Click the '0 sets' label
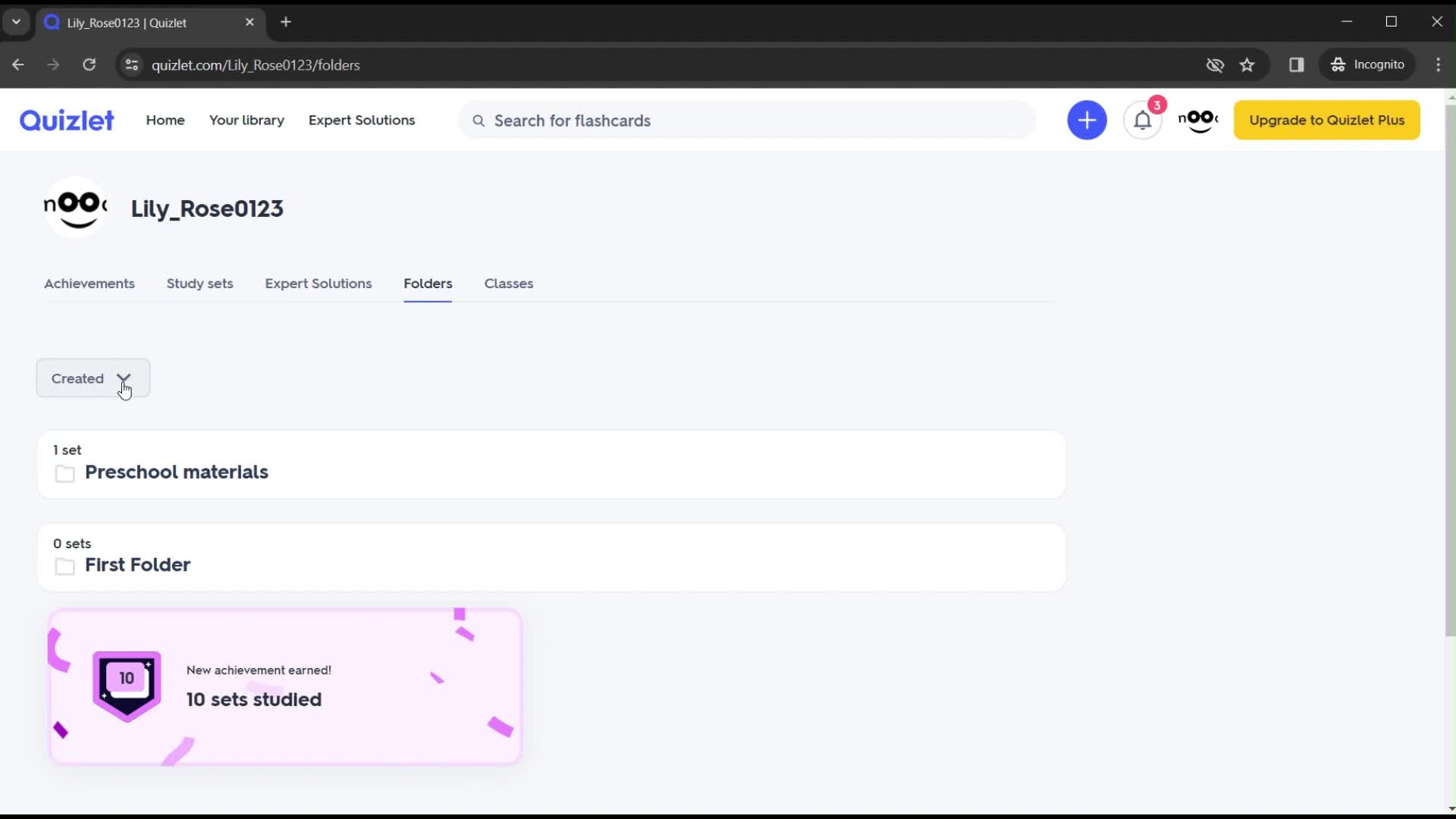This screenshot has height=819, width=1456. [72, 543]
